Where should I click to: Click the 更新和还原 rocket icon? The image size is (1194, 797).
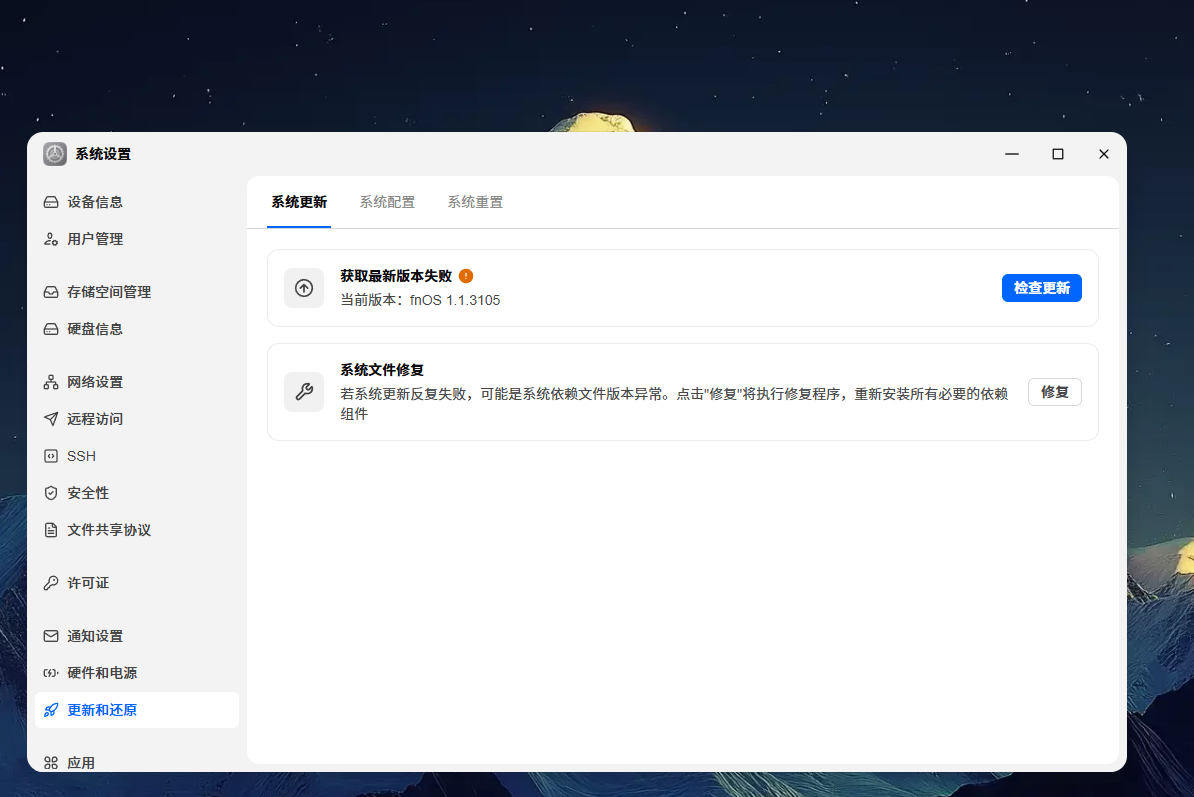coord(51,710)
